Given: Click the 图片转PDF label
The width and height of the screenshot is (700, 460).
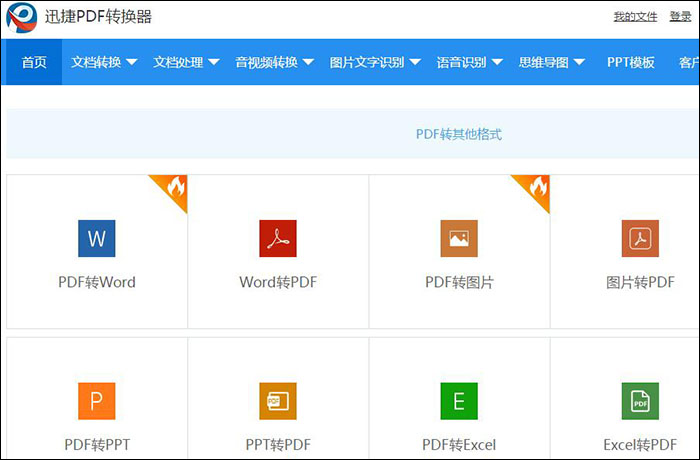Looking at the screenshot, I should pyautogui.click(x=640, y=282).
